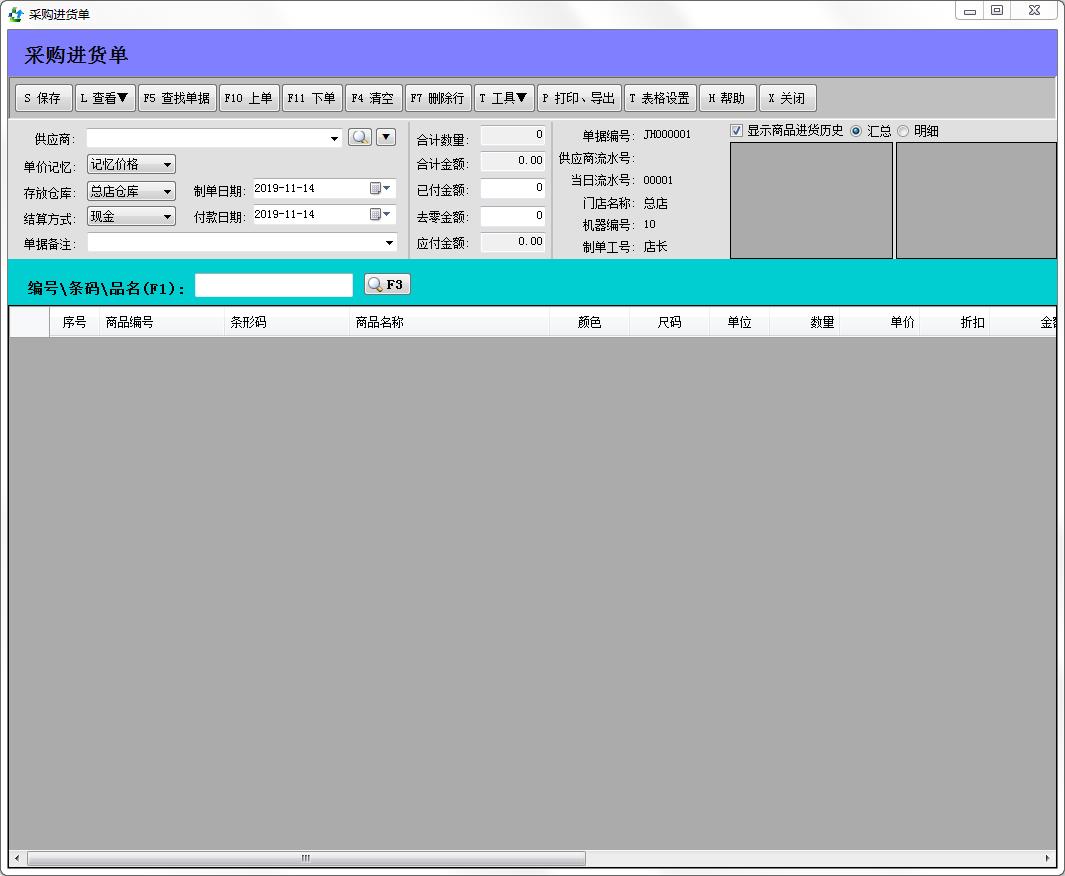Open the 付款日期 calendar picker
The height and width of the screenshot is (876, 1065).
point(381,214)
